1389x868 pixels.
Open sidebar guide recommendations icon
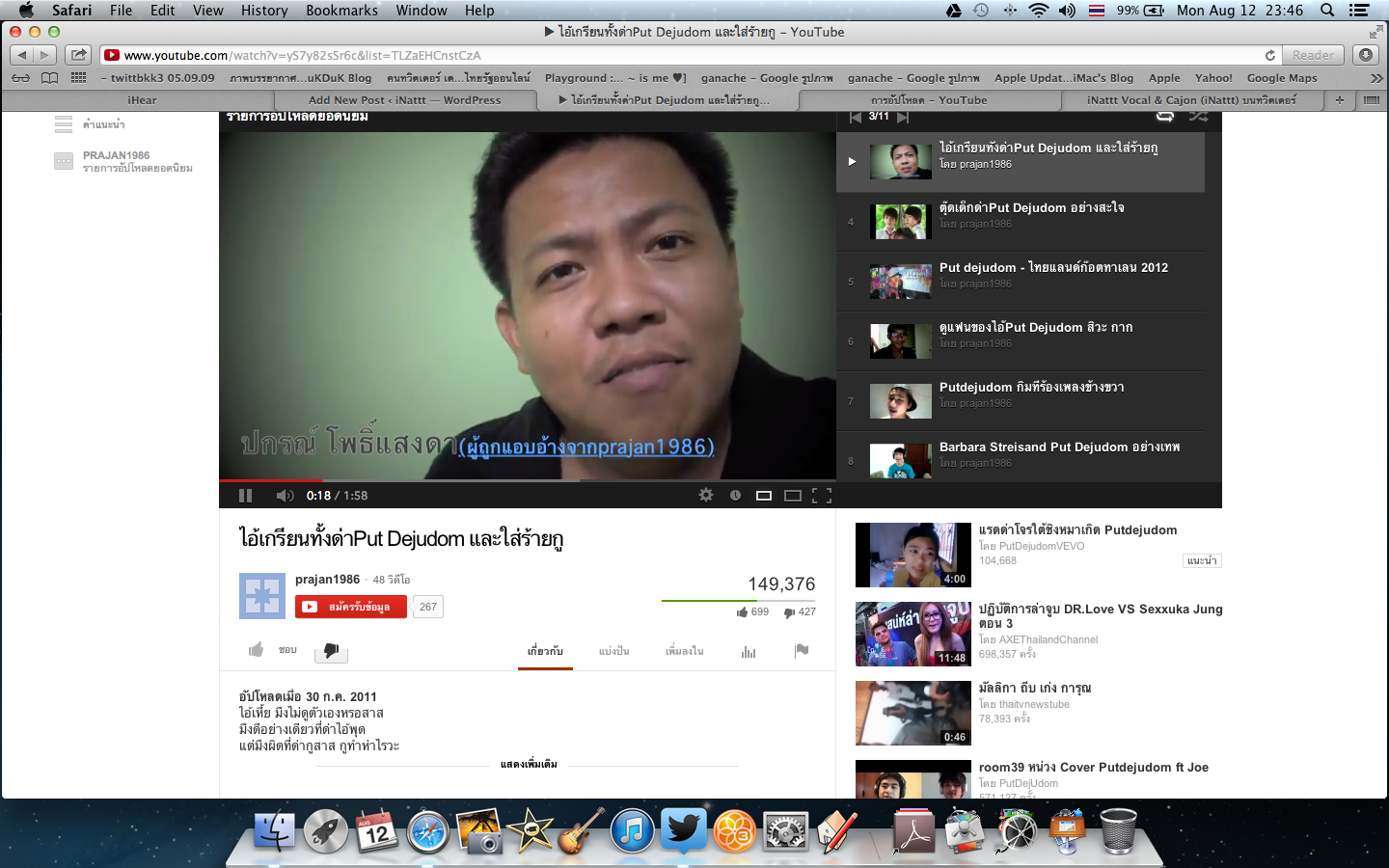click(64, 123)
